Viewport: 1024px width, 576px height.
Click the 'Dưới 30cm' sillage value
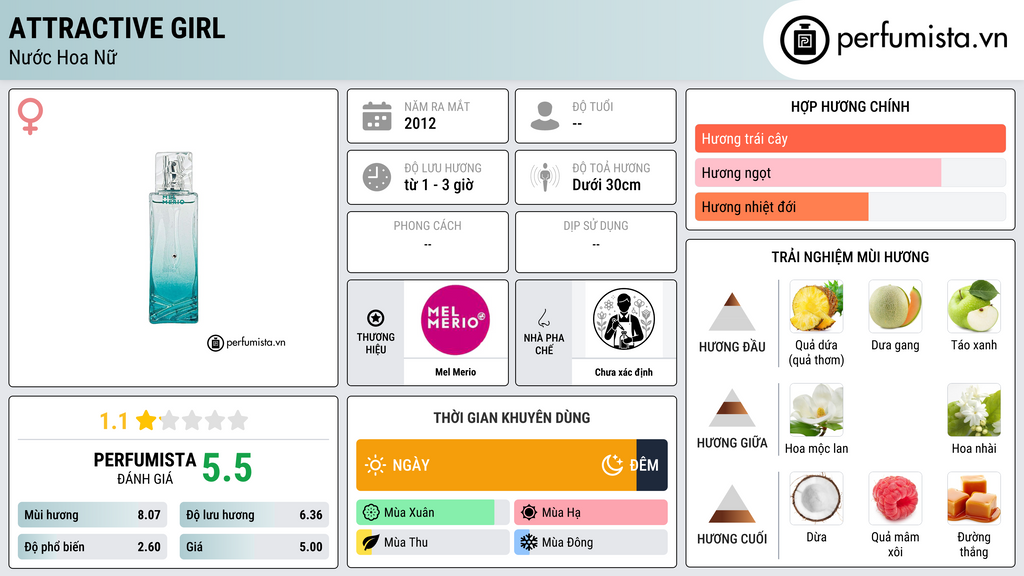(x=606, y=185)
